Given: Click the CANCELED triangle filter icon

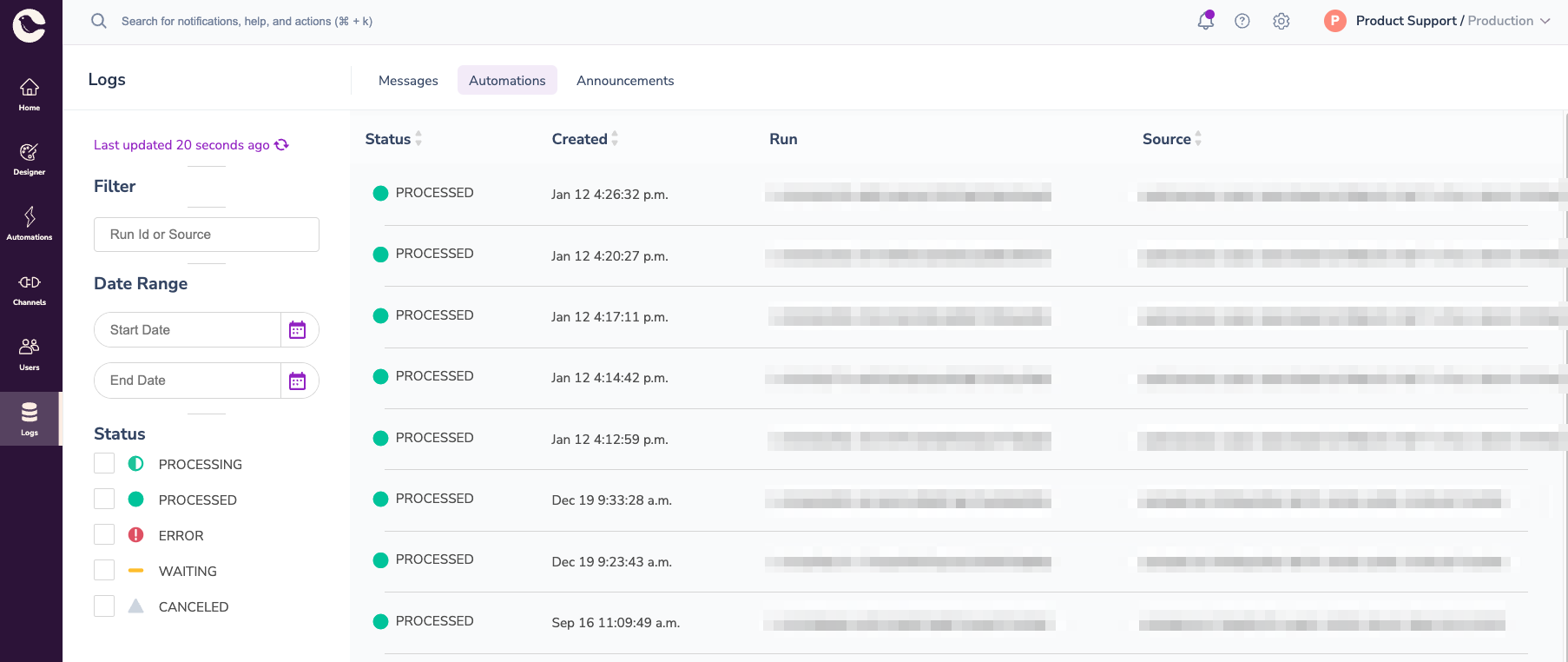Looking at the screenshot, I should coord(135,606).
